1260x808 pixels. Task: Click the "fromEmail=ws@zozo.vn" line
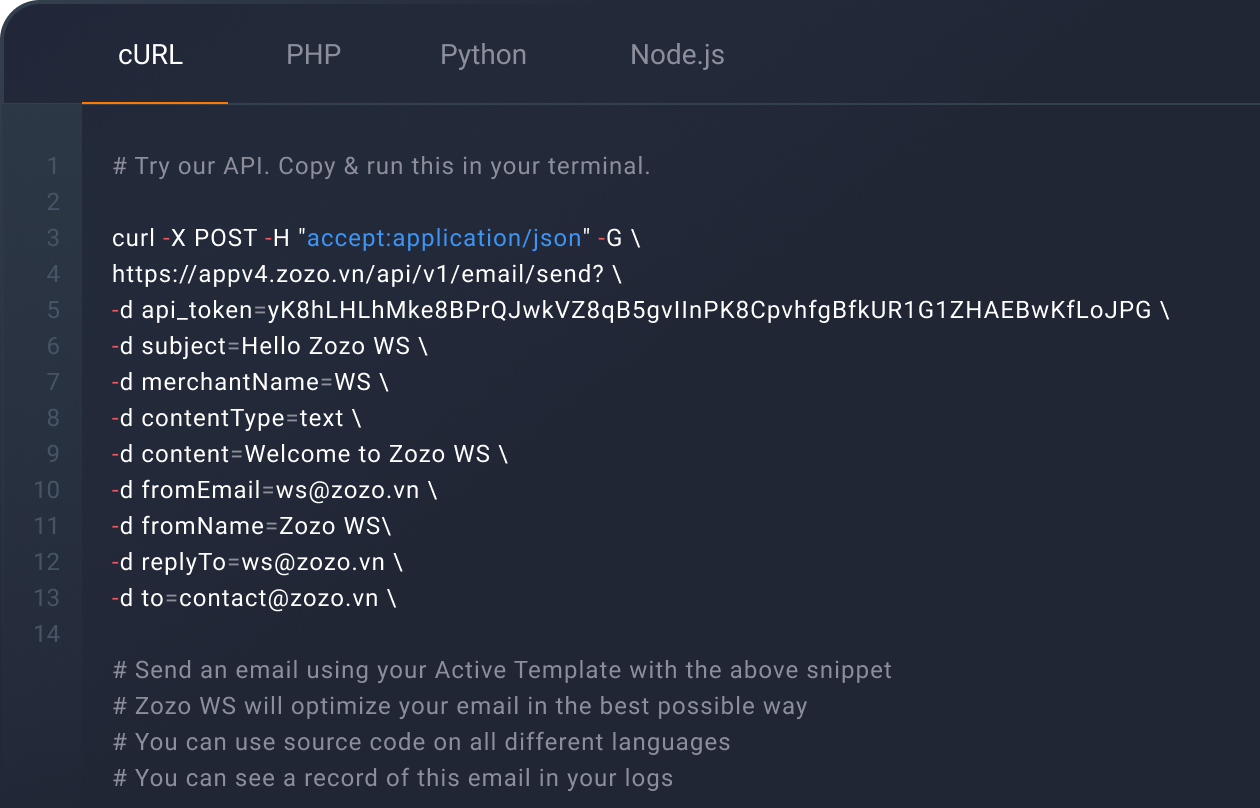(274, 490)
